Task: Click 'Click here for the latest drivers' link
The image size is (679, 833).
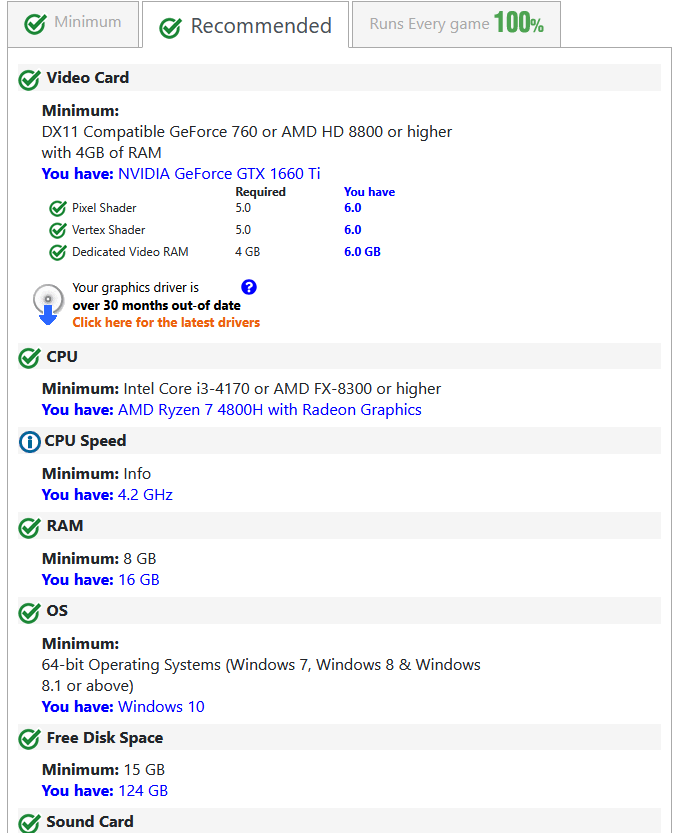Action: pos(166,322)
